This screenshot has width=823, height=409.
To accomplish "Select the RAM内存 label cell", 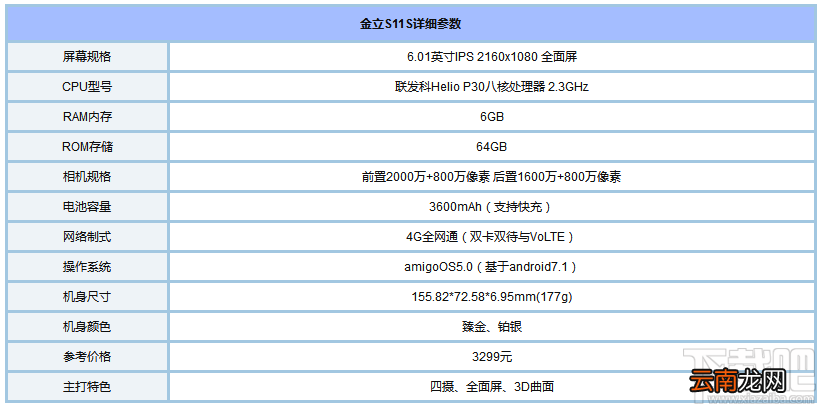I will pyautogui.click(x=87, y=117).
